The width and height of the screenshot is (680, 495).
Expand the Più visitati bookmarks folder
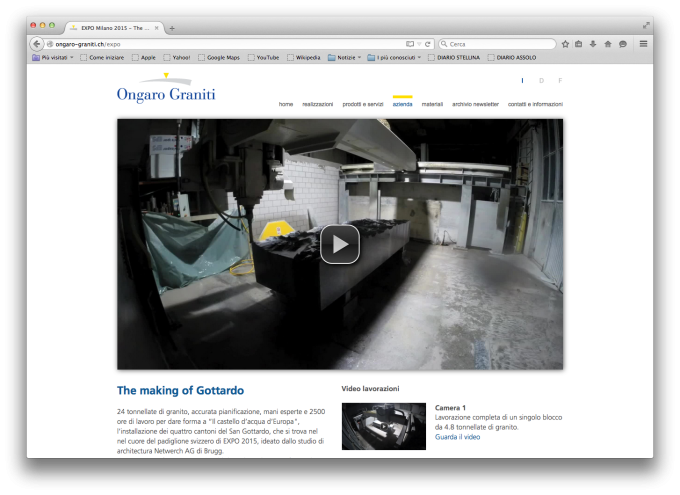click(x=53, y=57)
